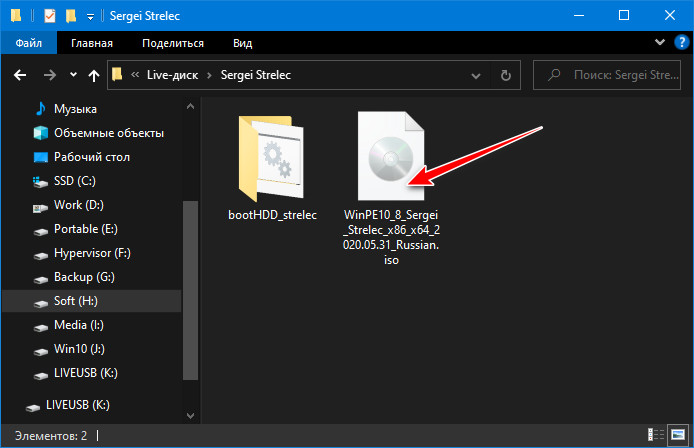
Task: Click the search magnifier icon
Action: click(x=554, y=75)
